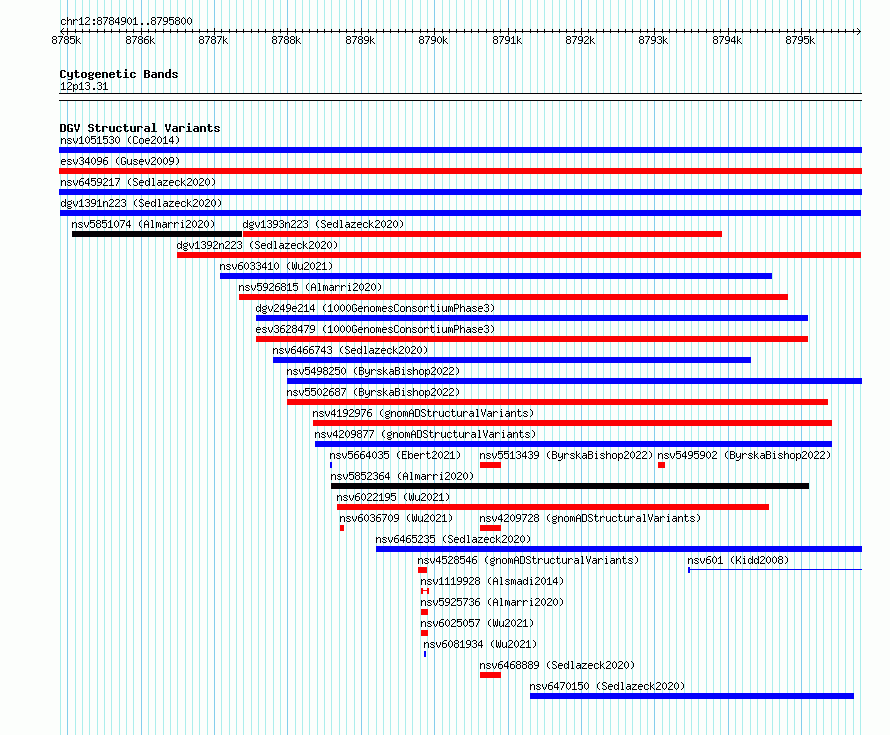This screenshot has width=890, height=735.
Task: Select the red nsv5513439 variant bar
Action: click(490, 465)
